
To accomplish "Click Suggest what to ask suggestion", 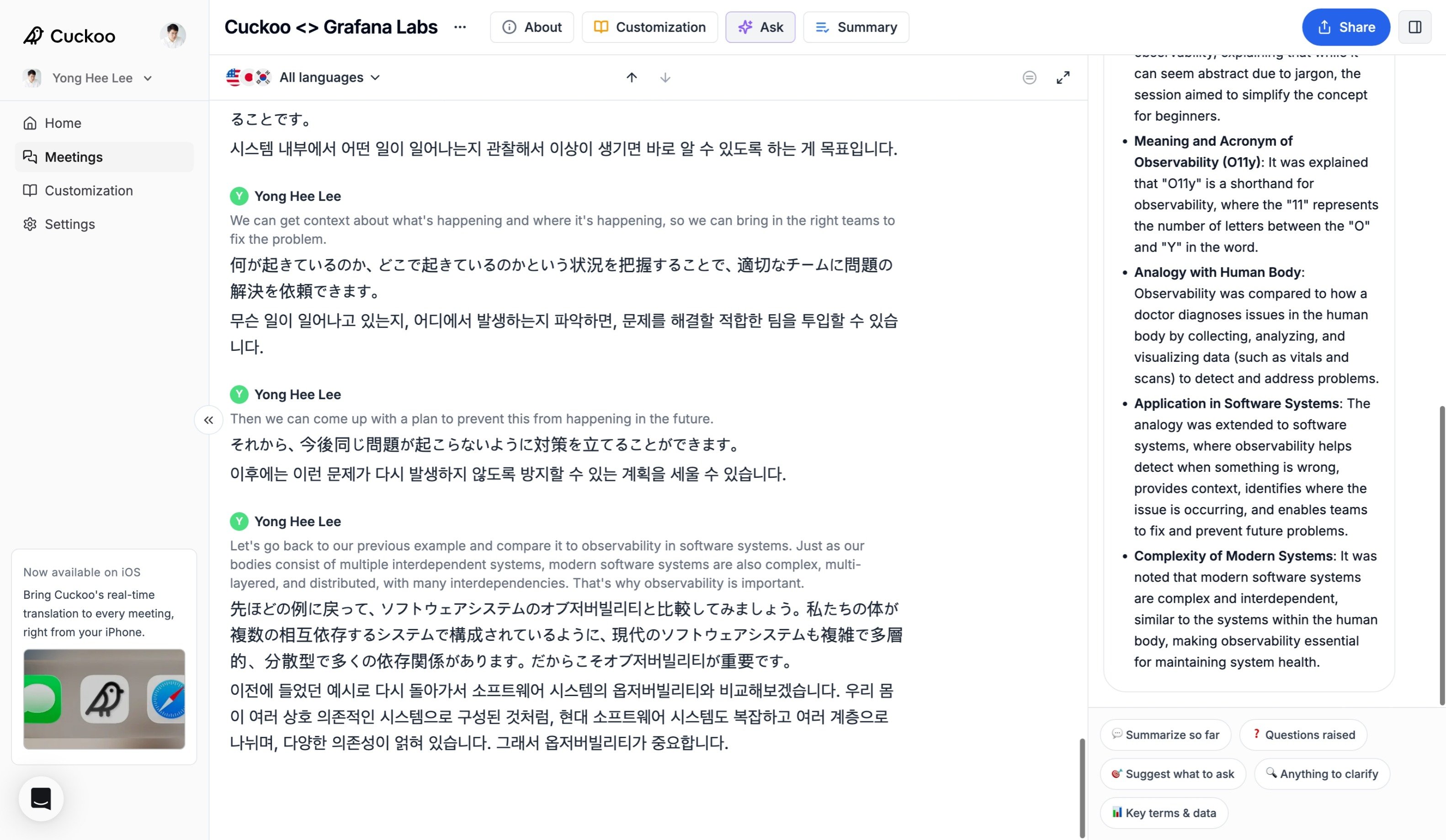I will 1173,773.
